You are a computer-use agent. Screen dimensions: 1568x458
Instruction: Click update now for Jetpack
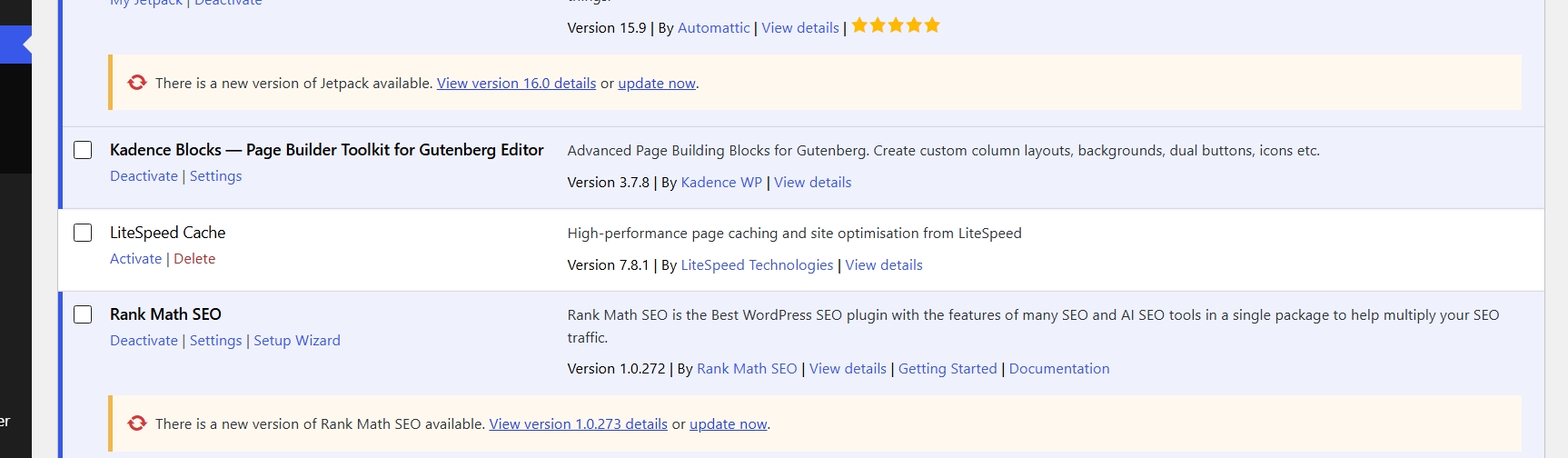click(x=657, y=84)
